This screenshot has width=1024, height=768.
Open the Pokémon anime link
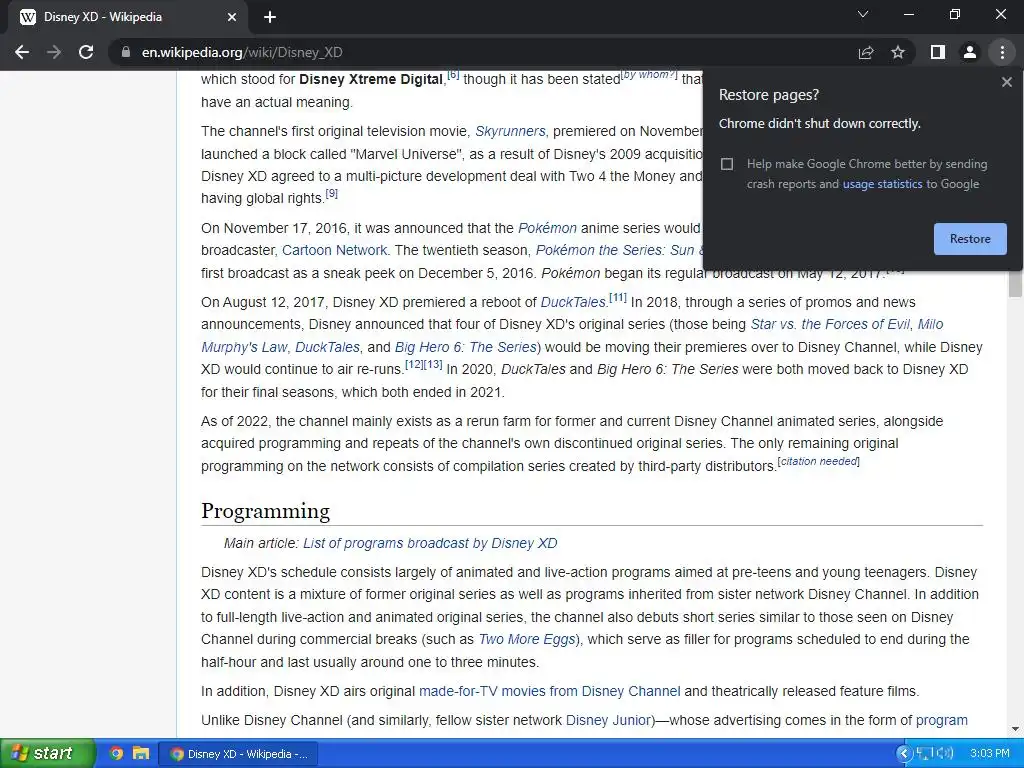pos(547,228)
